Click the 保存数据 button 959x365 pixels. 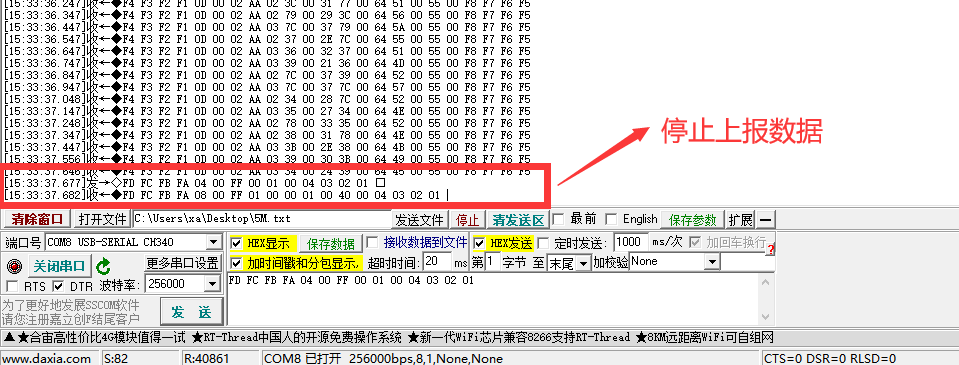331,244
